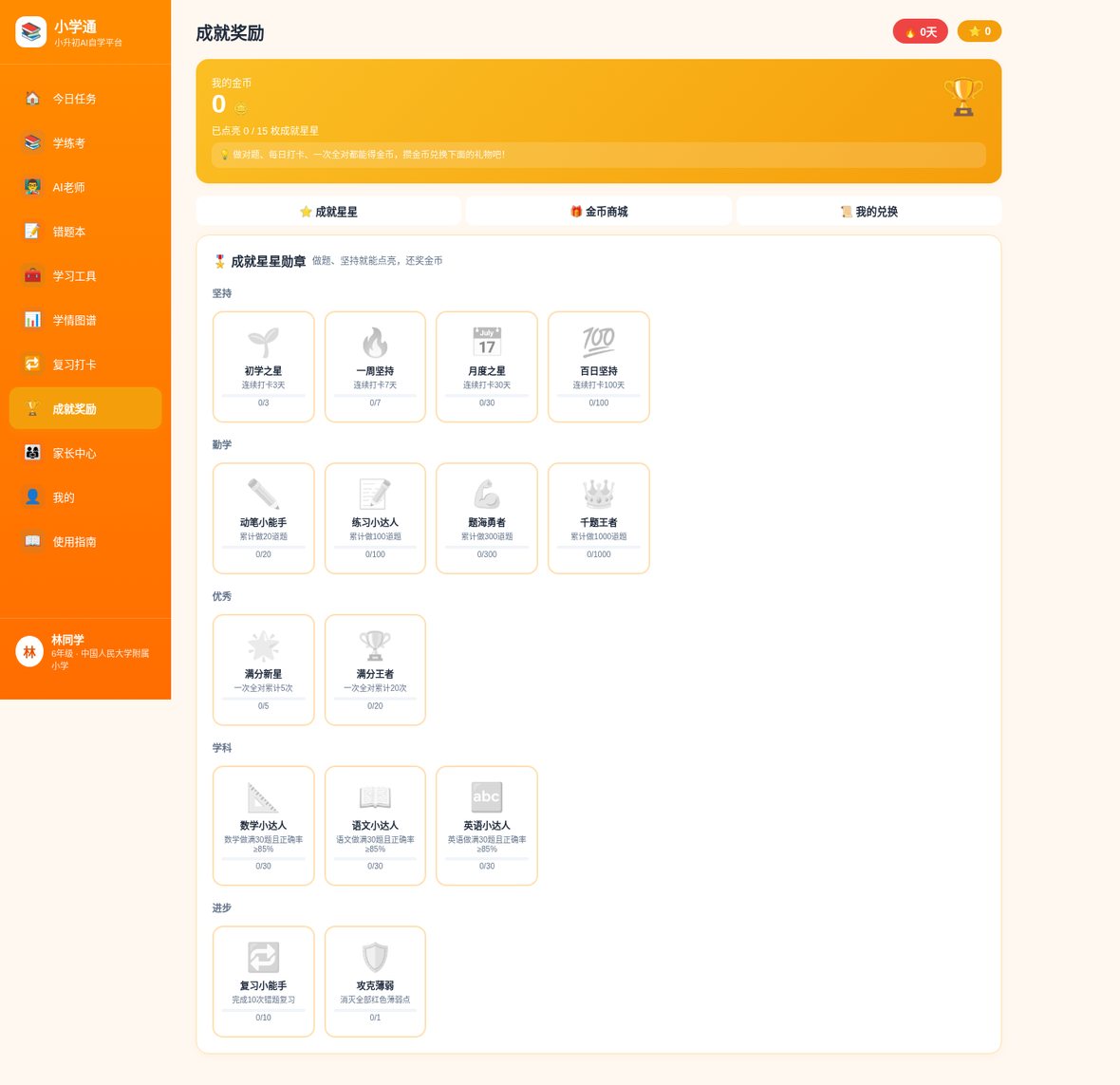
Task: Click the 家长中心 family icon
Action: (32, 453)
